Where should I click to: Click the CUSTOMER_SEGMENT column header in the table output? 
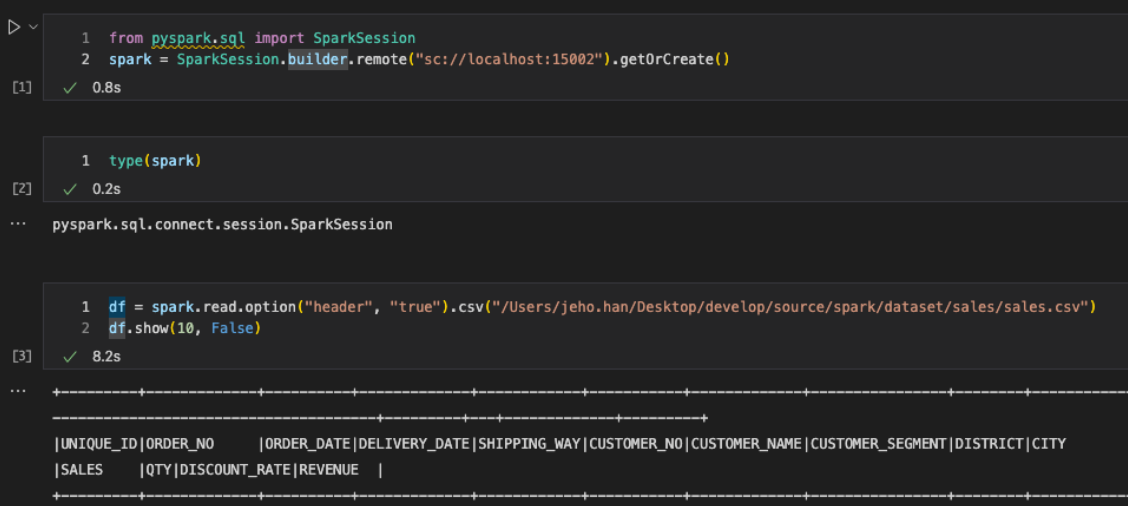pos(878,444)
